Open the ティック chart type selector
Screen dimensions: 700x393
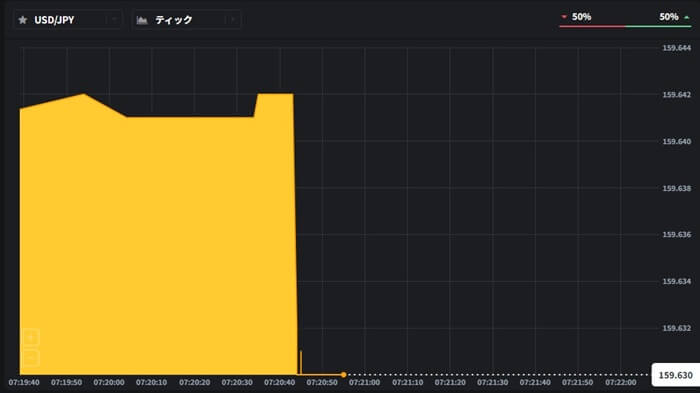pyautogui.click(x=187, y=20)
